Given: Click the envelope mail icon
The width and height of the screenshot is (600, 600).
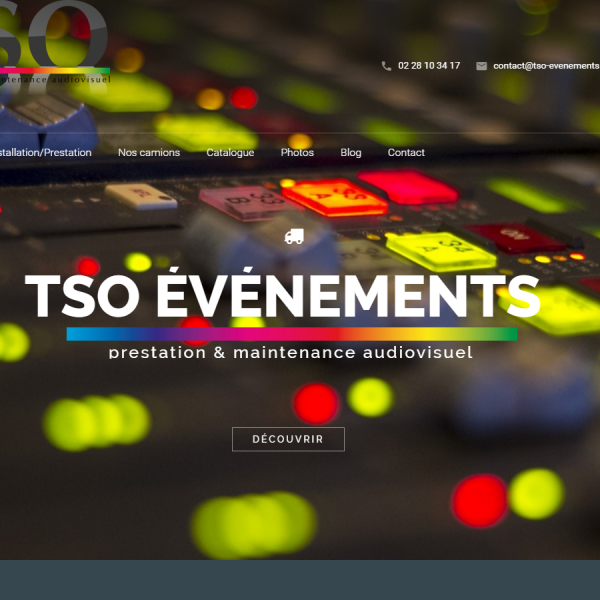Looking at the screenshot, I should click(x=482, y=66).
